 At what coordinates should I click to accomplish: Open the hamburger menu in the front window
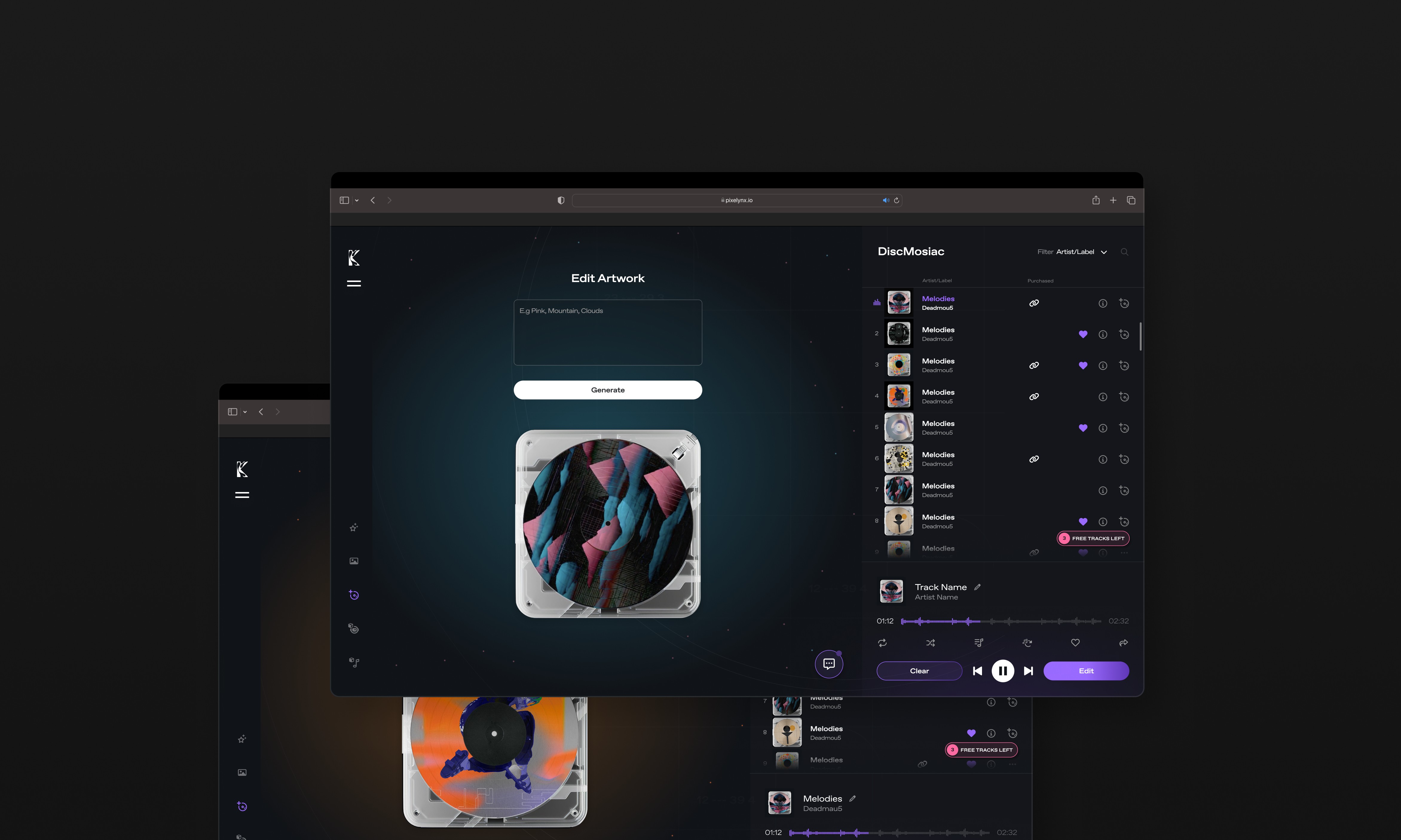tap(354, 283)
